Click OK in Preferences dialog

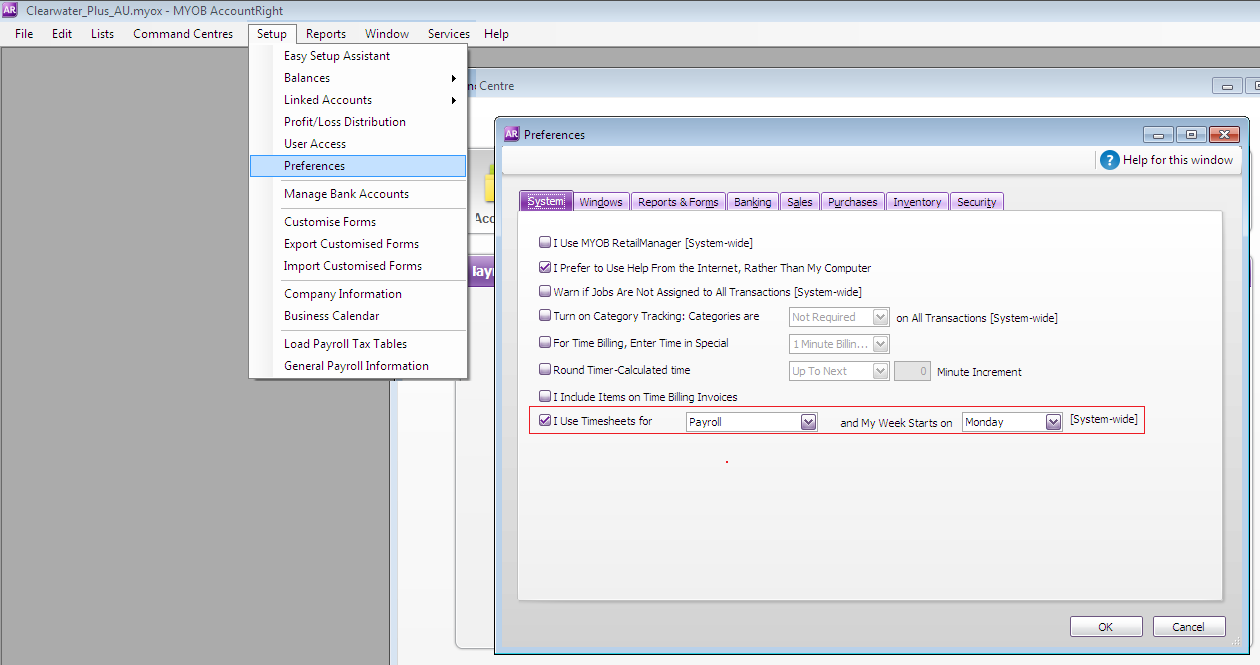(x=1106, y=627)
